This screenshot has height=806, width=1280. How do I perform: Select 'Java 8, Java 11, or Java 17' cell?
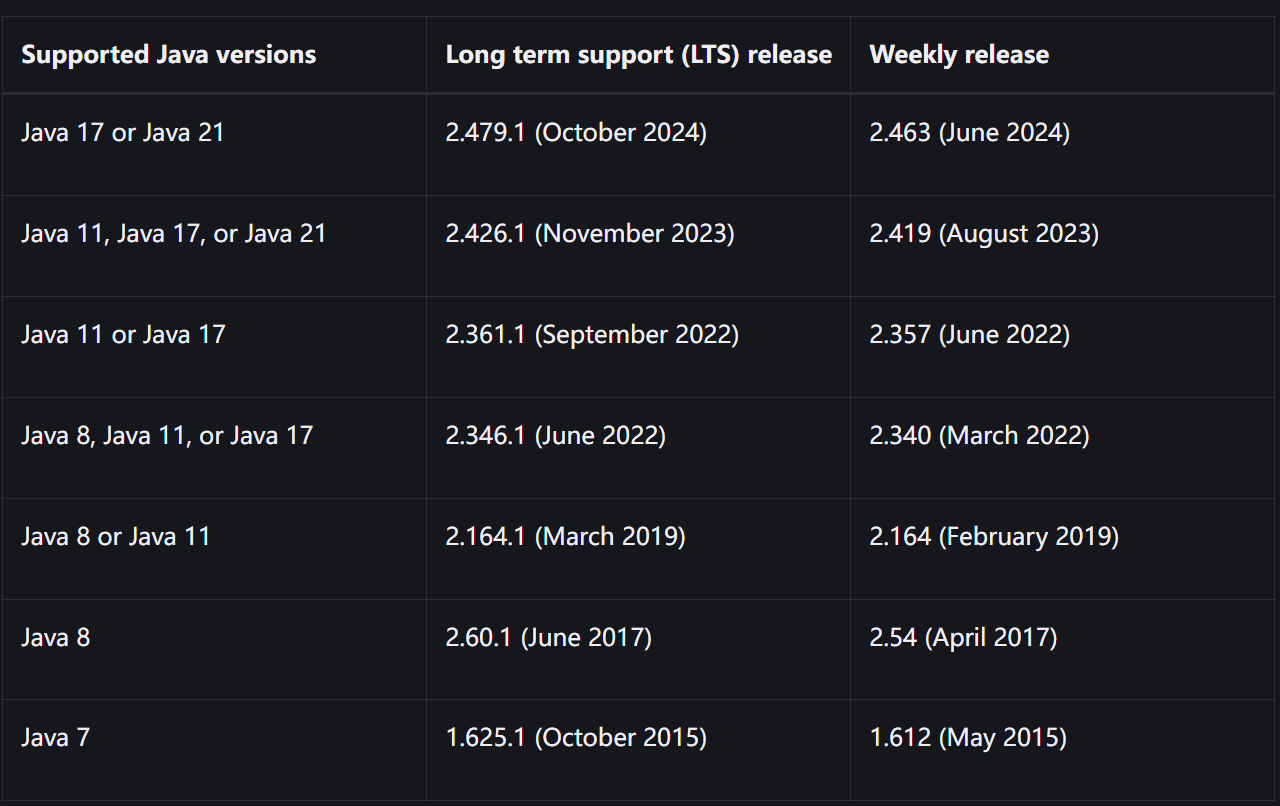point(167,436)
